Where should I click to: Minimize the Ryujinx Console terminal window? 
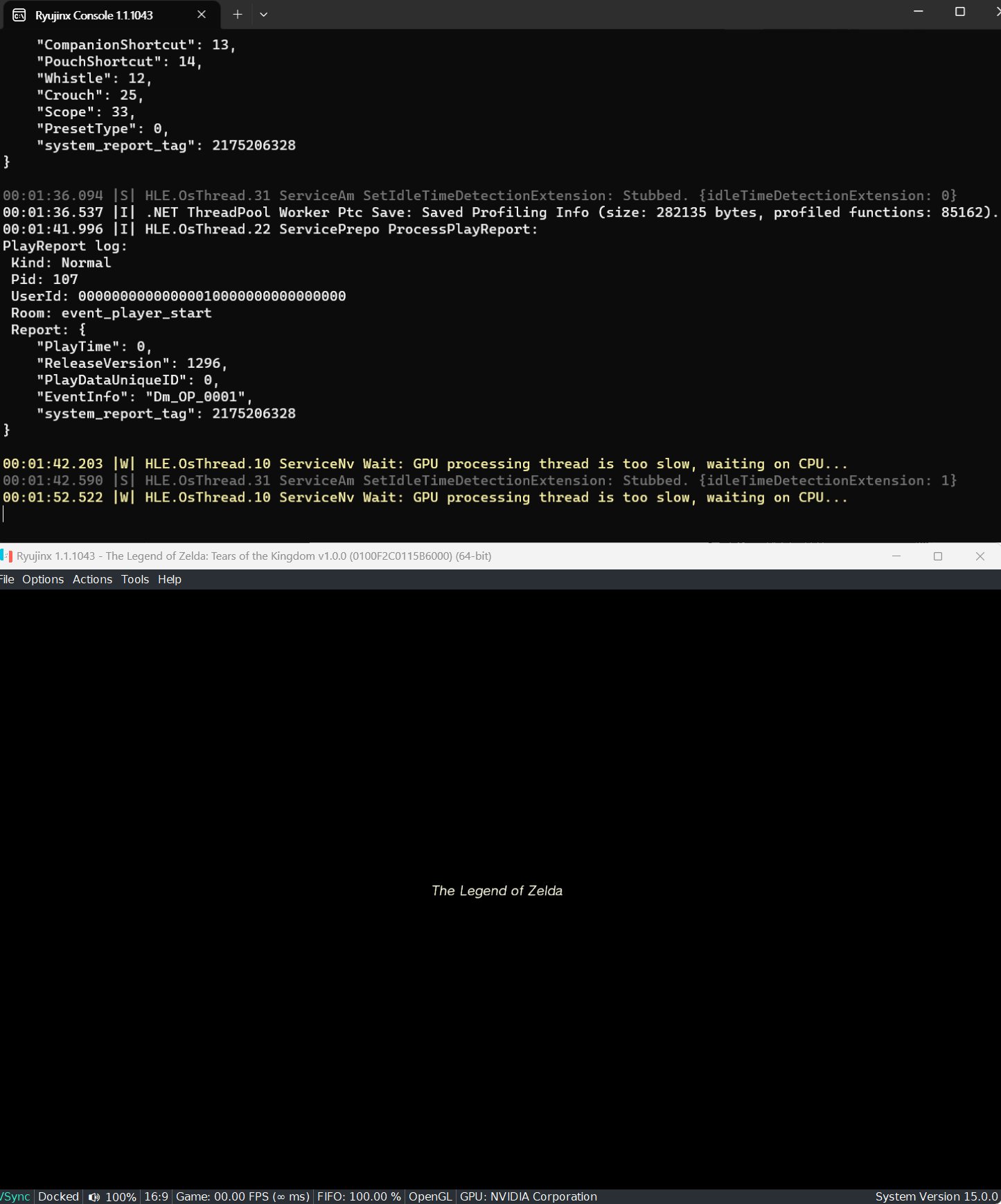coord(919,12)
